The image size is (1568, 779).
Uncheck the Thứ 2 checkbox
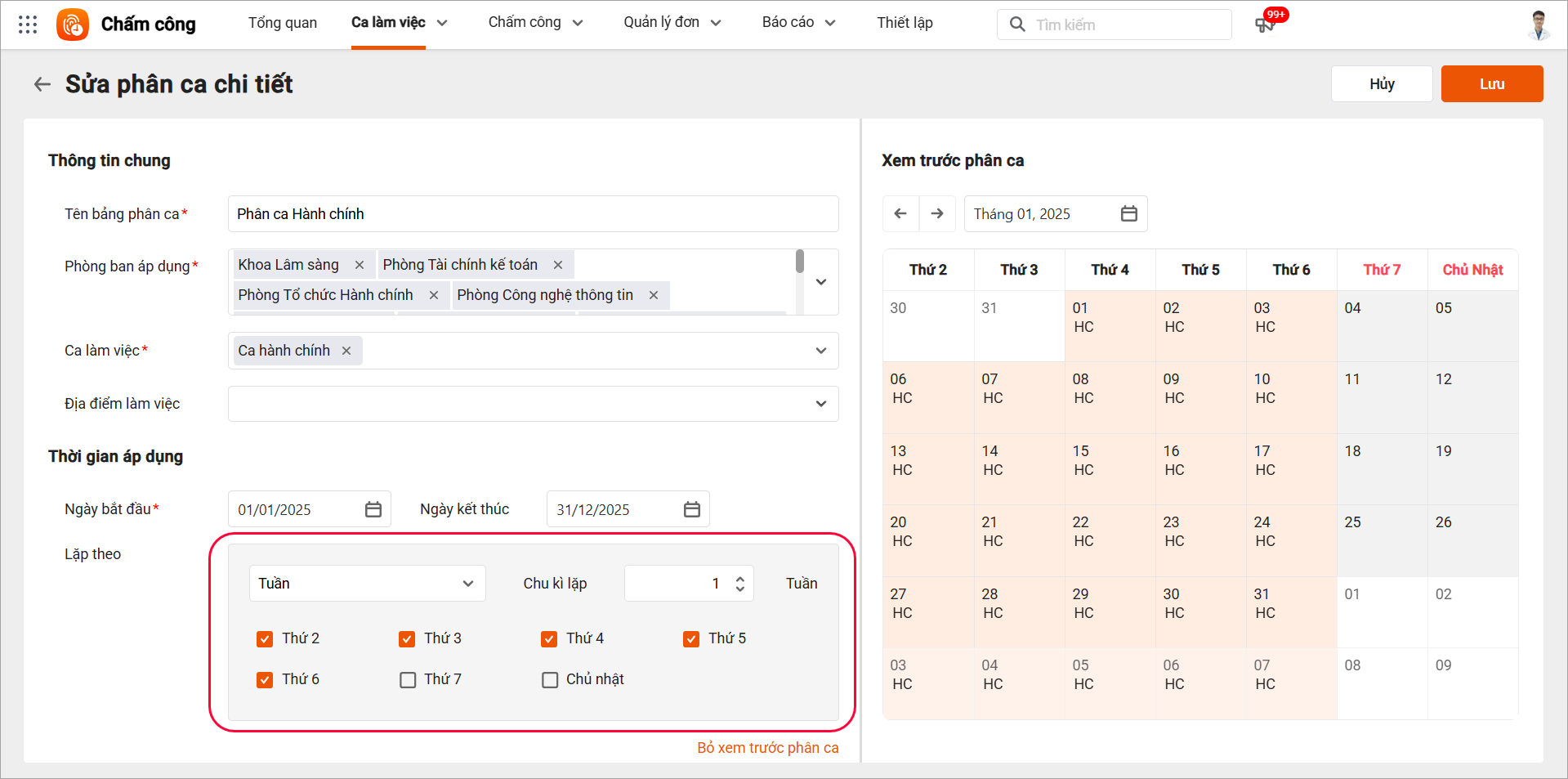pyautogui.click(x=265, y=638)
